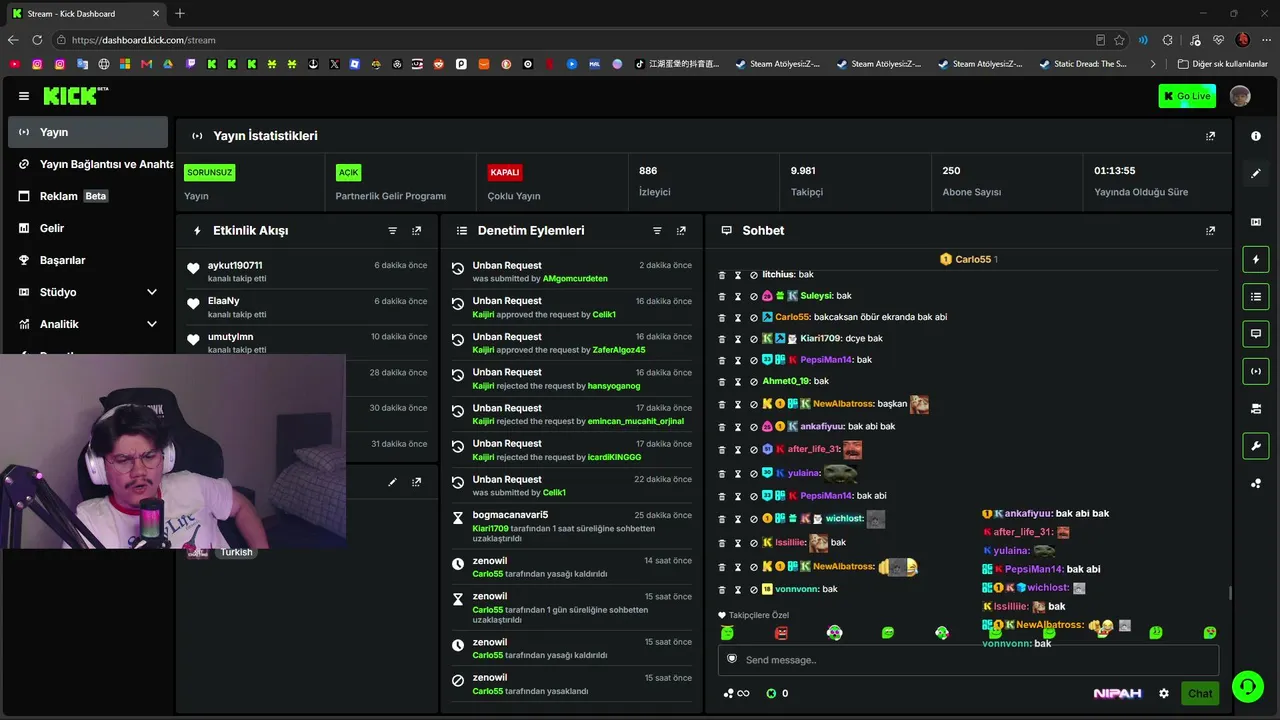Click the browser back arrow
The width and height of the screenshot is (1280, 720).
point(13,40)
